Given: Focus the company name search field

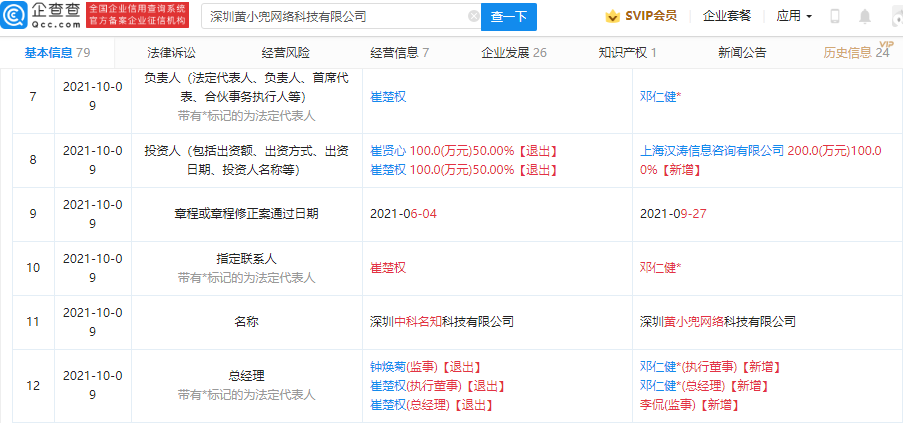Looking at the screenshot, I should [340, 17].
